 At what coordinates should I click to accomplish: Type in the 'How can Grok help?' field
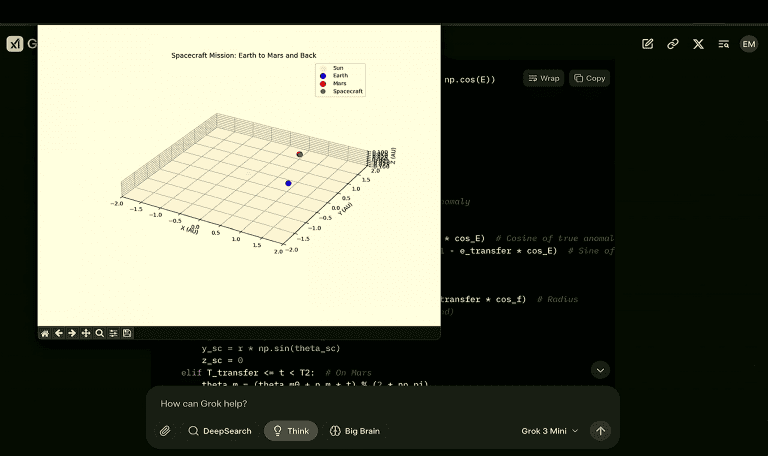380,404
